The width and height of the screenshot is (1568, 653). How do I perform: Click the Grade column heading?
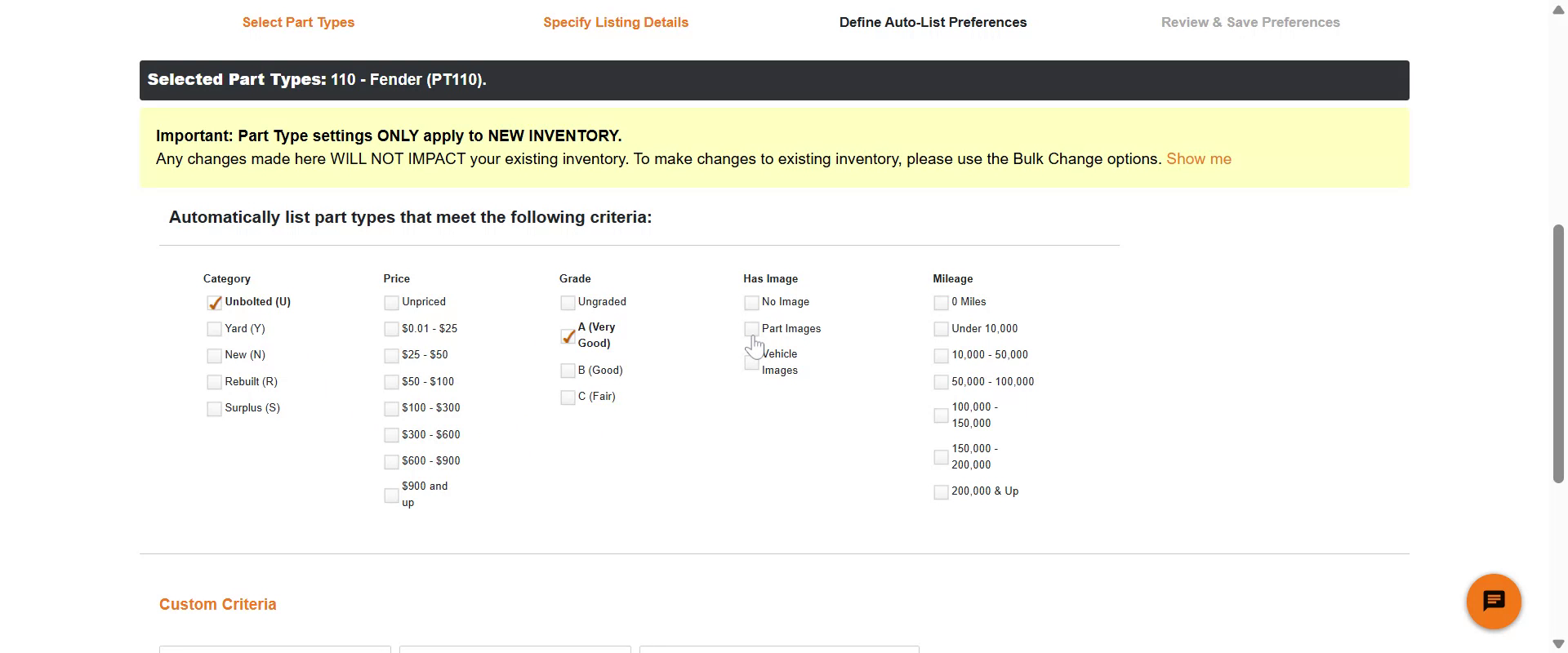(575, 278)
